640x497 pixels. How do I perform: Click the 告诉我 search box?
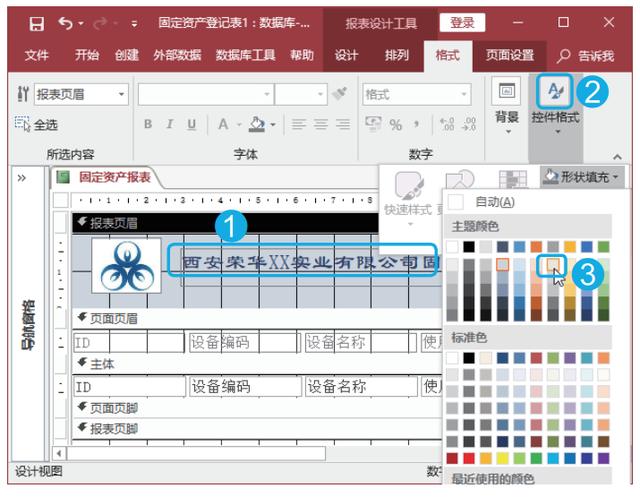(586, 55)
